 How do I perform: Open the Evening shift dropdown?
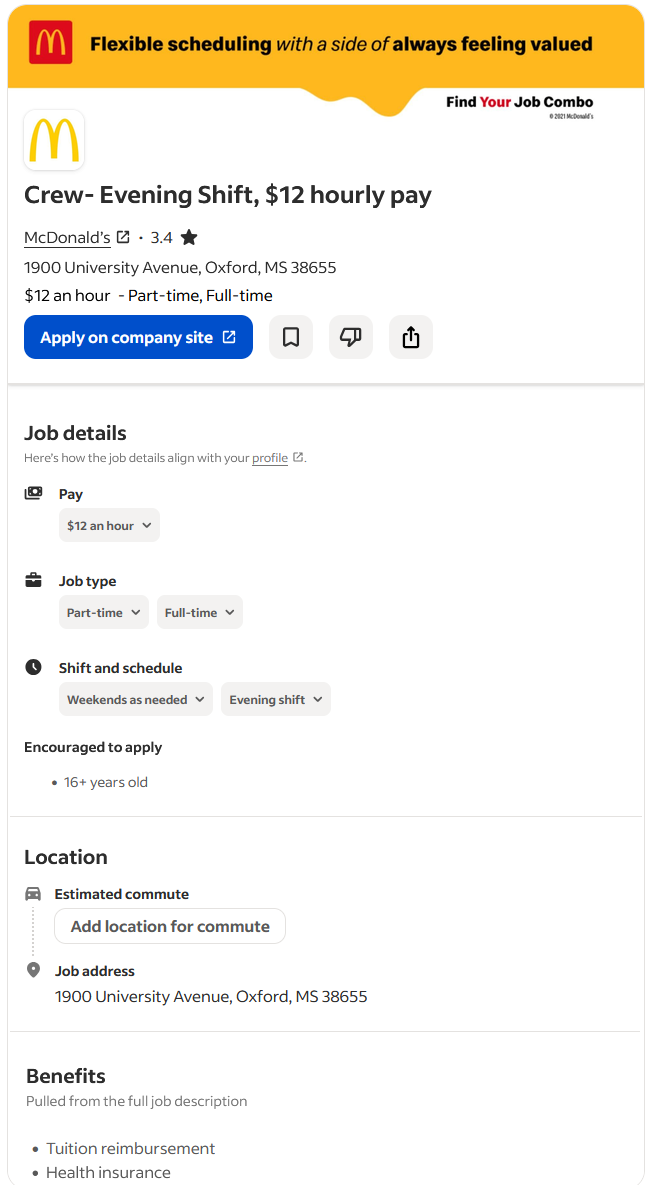[276, 699]
